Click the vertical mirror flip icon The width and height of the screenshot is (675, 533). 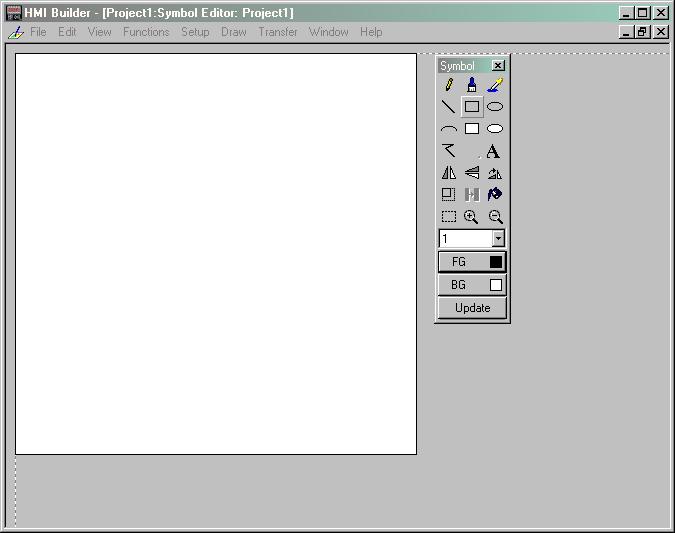[x=472, y=173]
